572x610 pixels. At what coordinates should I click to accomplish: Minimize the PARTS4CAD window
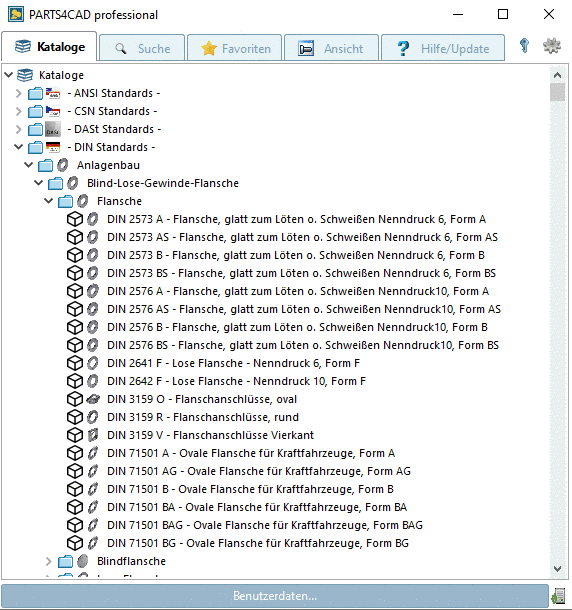(x=458, y=14)
